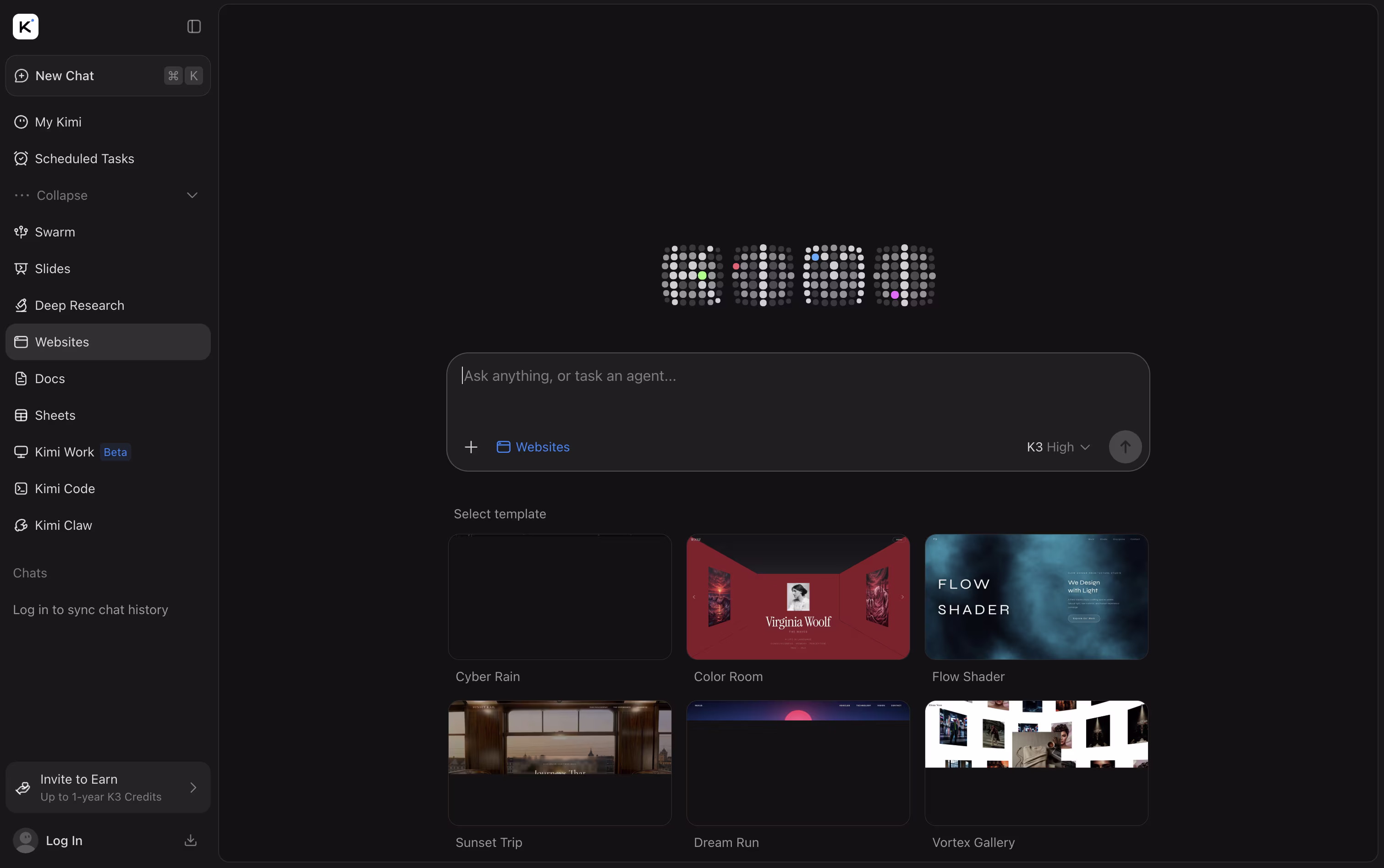Open Slides from the sidebar
1384x868 pixels.
tap(108, 269)
